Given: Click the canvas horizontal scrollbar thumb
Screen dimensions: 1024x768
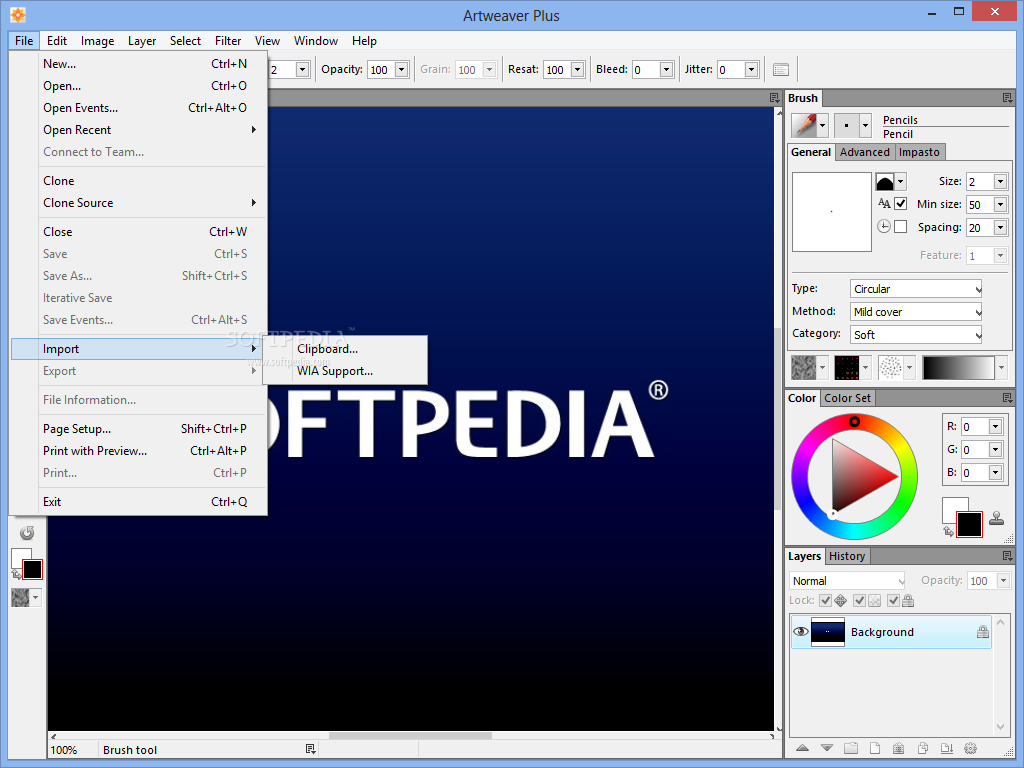Looking at the screenshot, I should point(410,736).
